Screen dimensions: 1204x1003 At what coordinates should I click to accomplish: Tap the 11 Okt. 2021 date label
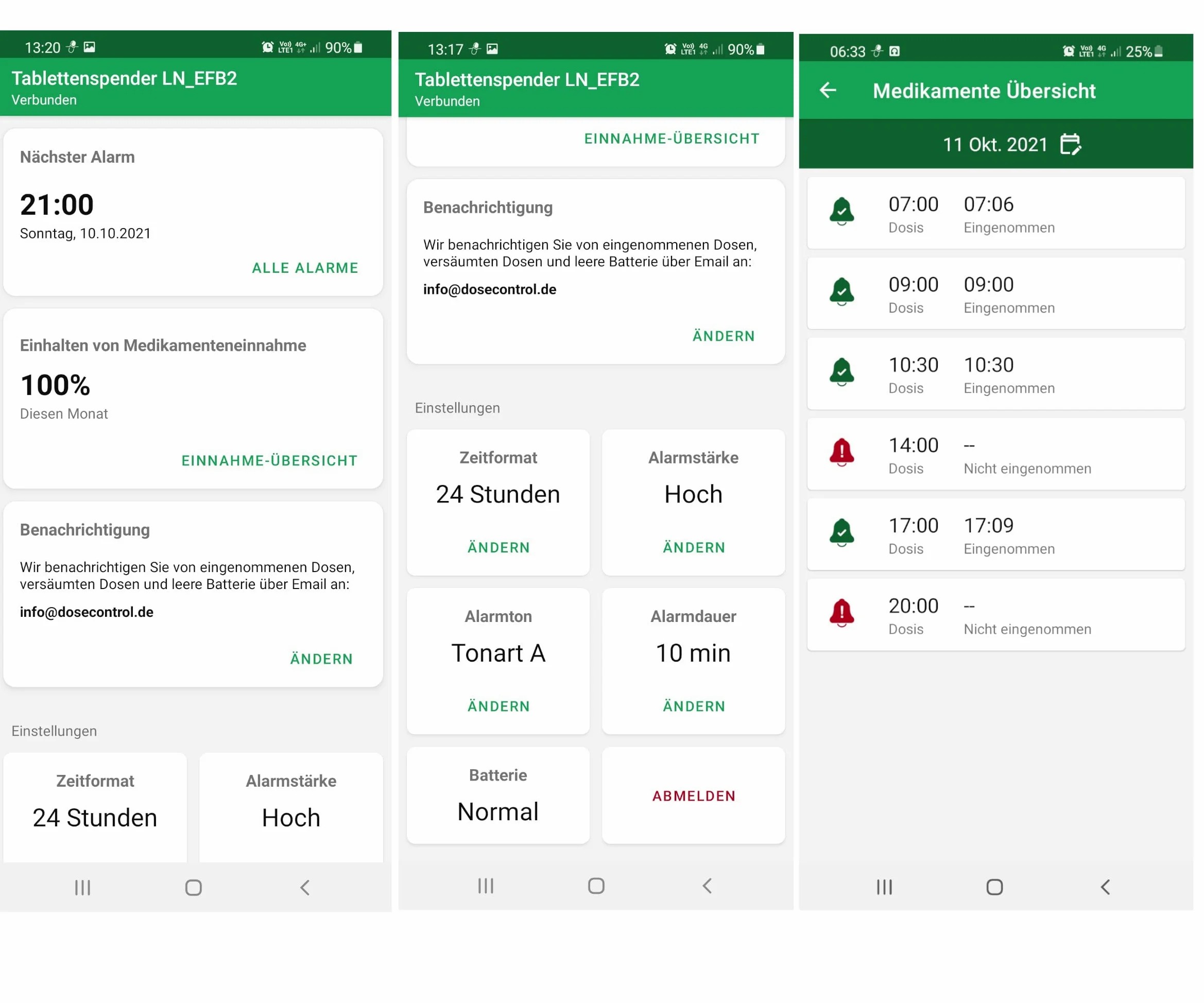995,145
